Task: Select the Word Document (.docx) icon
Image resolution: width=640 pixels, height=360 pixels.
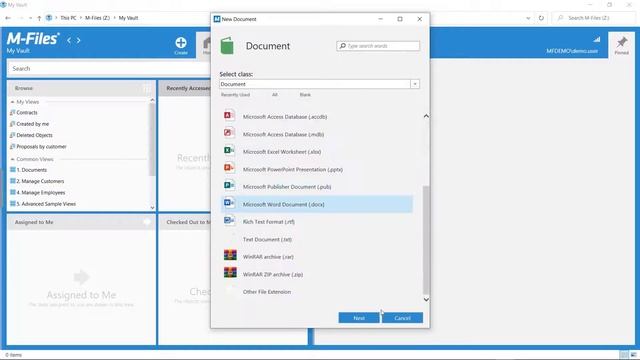Action: pyautogui.click(x=229, y=203)
